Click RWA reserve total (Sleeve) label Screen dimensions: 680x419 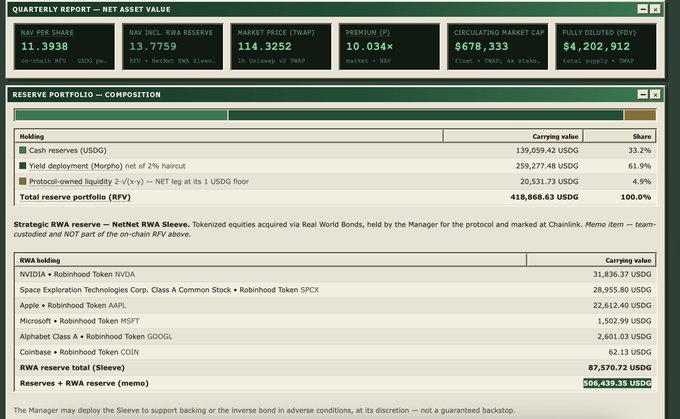tap(72, 368)
